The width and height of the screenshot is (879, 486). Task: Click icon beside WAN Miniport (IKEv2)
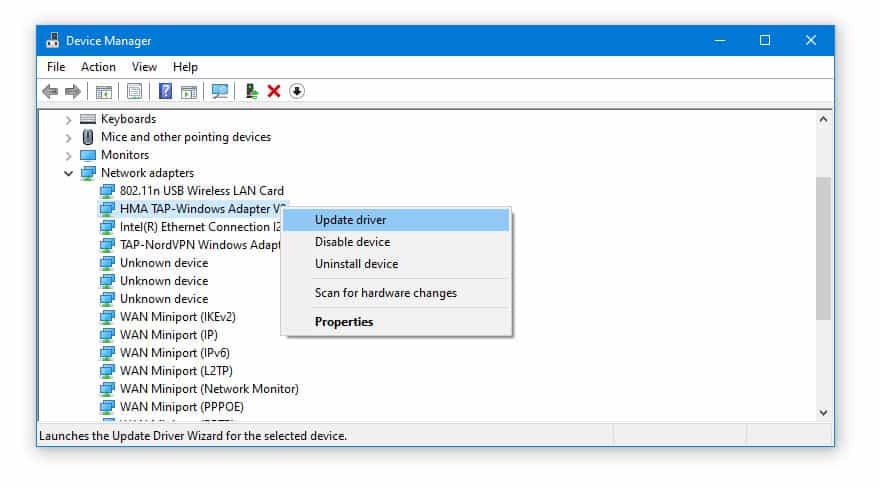(x=107, y=317)
